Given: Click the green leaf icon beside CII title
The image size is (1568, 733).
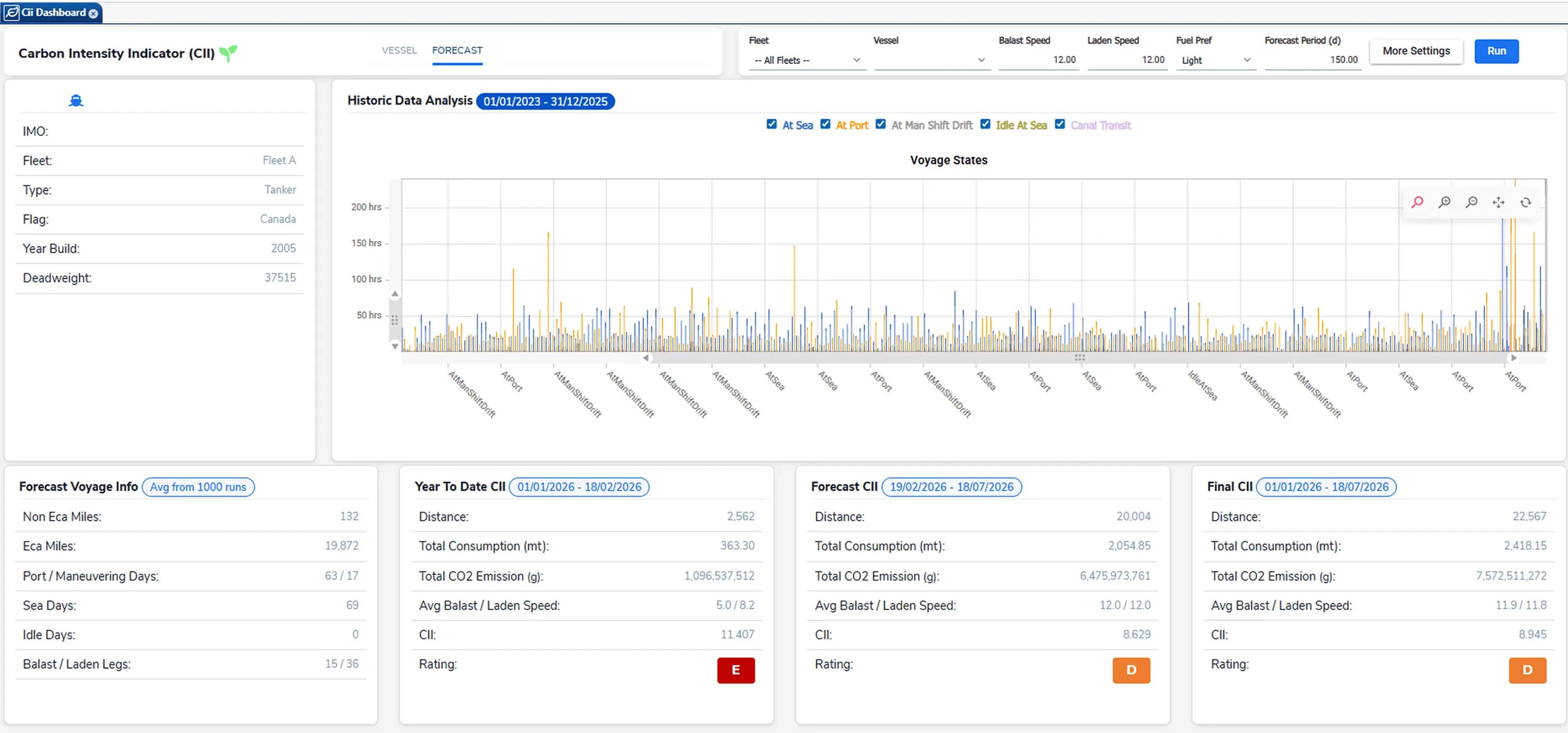Looking at the screenshot, I should (x=228, y=54).
